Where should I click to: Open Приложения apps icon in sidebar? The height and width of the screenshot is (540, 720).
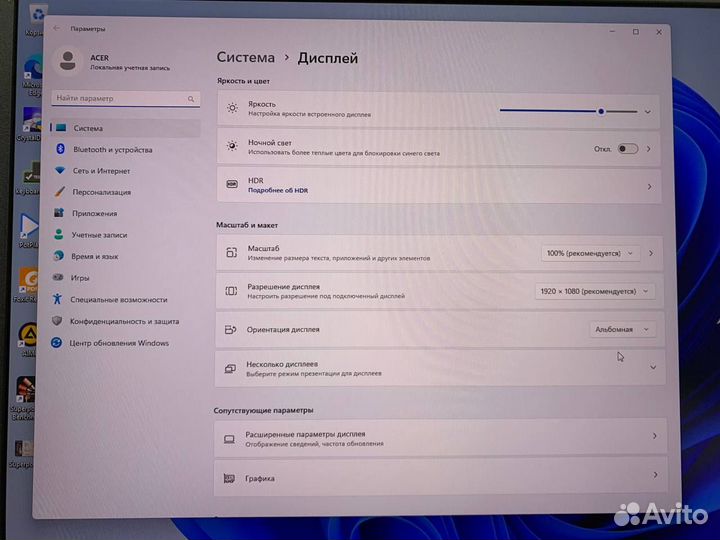click(x=60, y=213)
